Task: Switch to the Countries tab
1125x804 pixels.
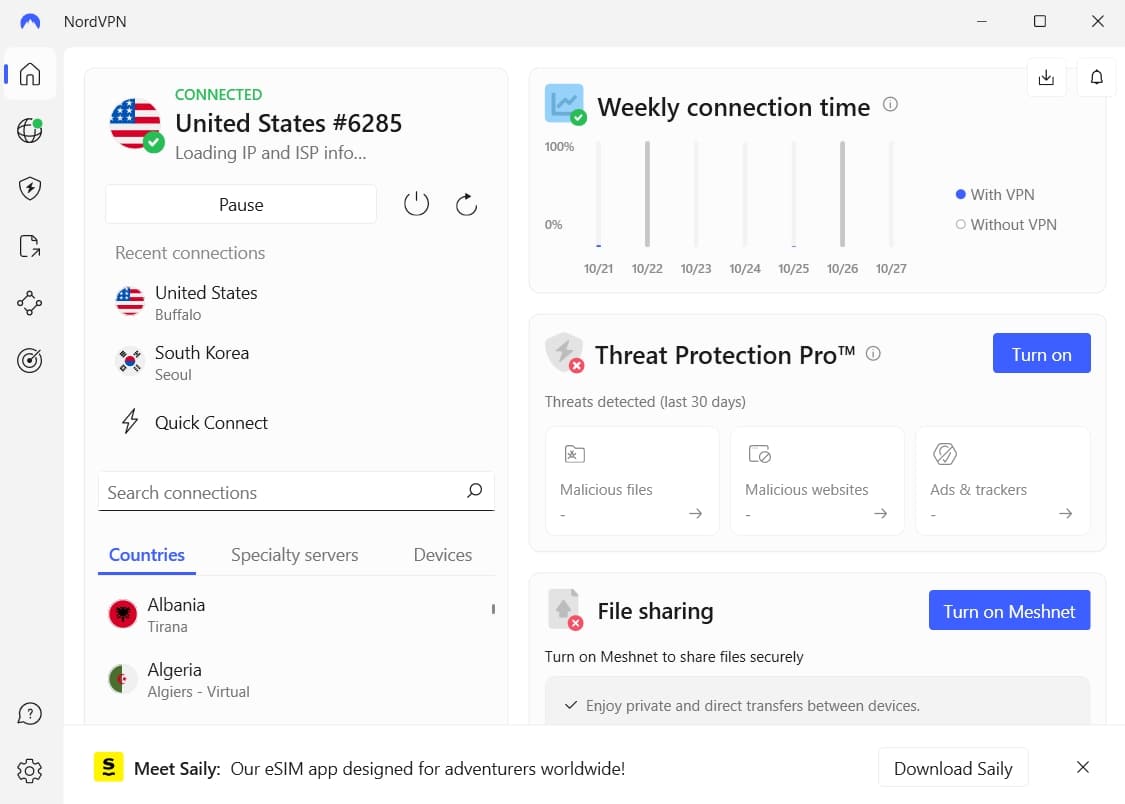Action: point(146,554)
